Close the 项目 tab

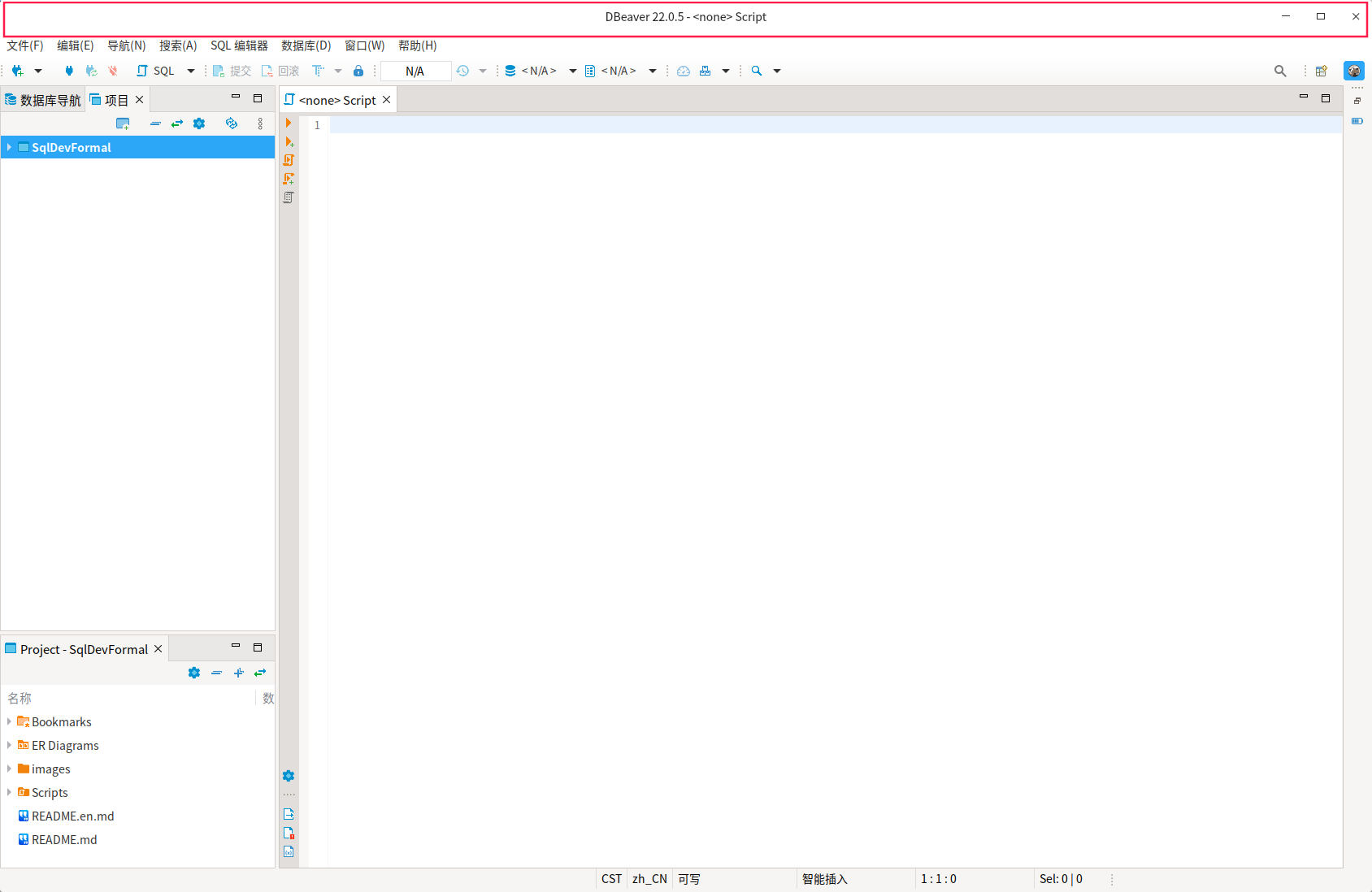coord(139,99)
